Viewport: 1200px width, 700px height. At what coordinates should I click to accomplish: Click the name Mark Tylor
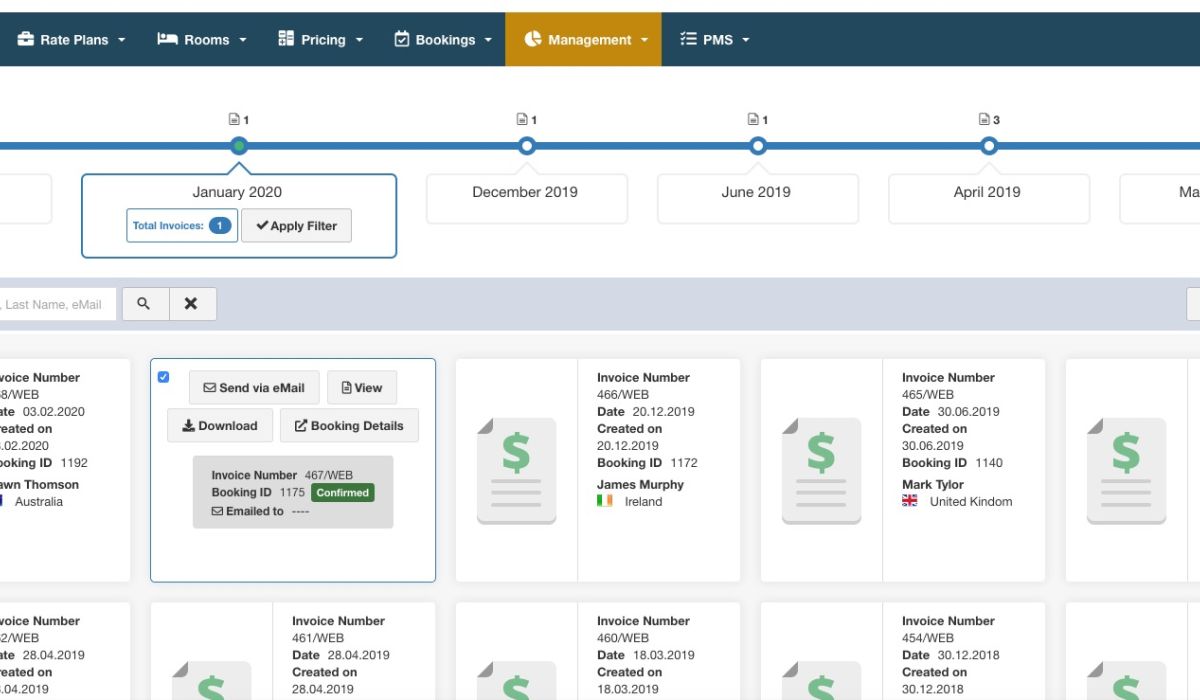(933, 485)
